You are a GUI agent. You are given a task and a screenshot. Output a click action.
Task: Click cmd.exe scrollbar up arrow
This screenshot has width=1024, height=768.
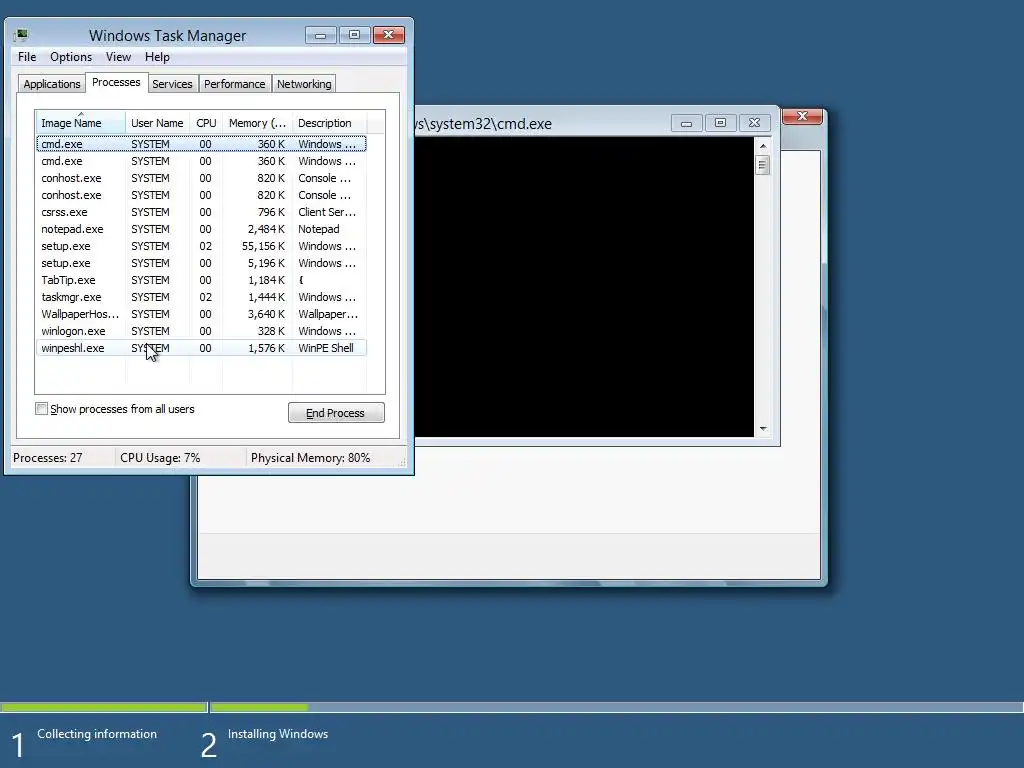(763, 146)
